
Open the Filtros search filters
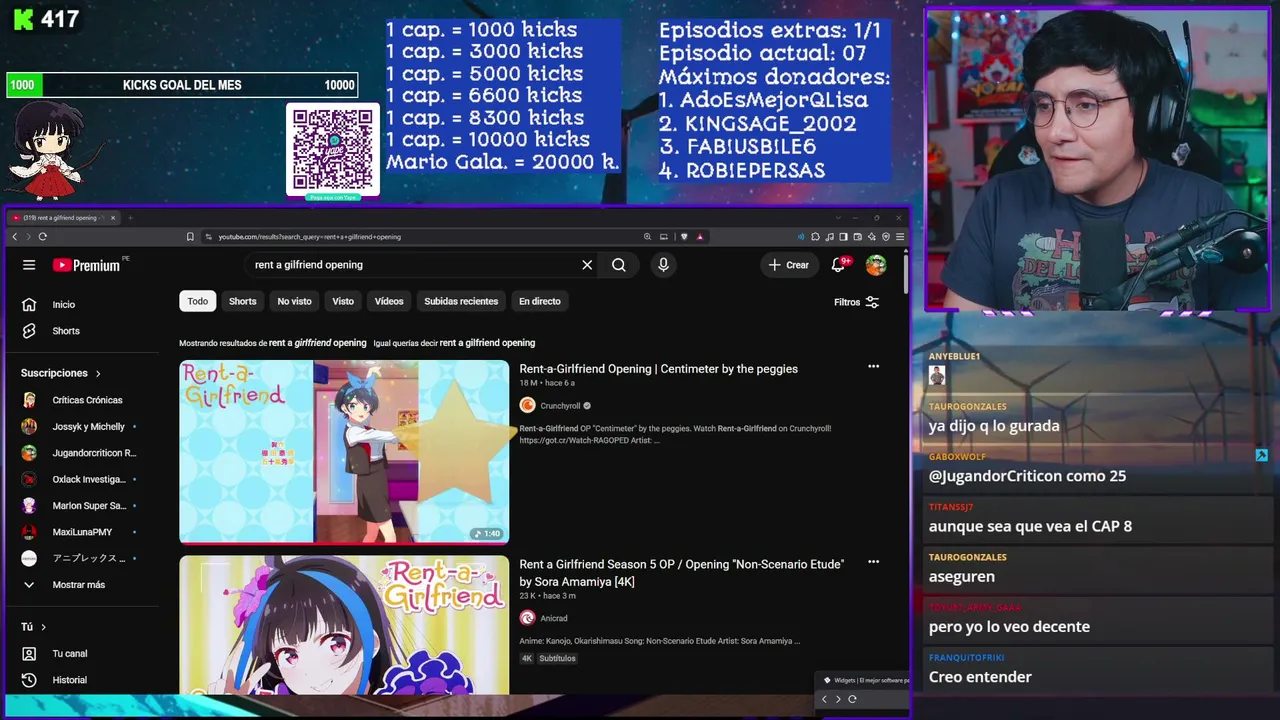click(x=857, y=302)
